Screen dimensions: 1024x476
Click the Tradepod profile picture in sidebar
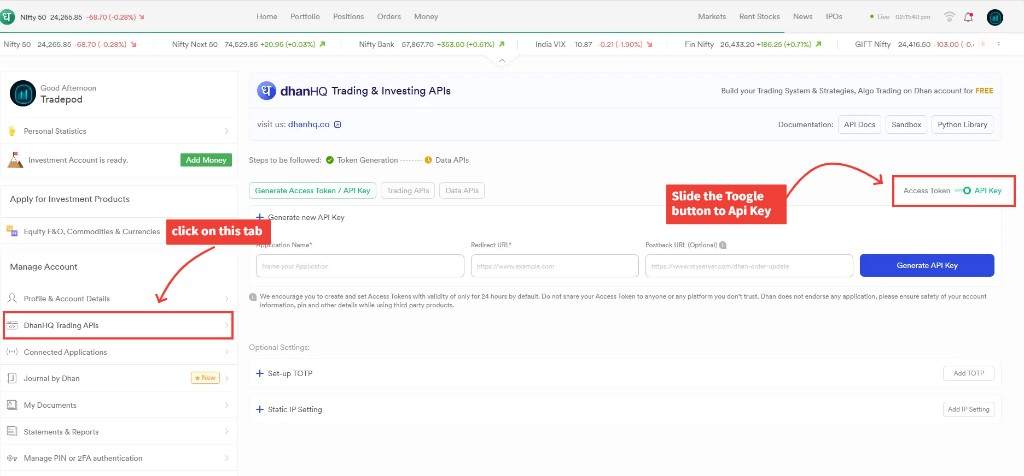tap(23, 93)
